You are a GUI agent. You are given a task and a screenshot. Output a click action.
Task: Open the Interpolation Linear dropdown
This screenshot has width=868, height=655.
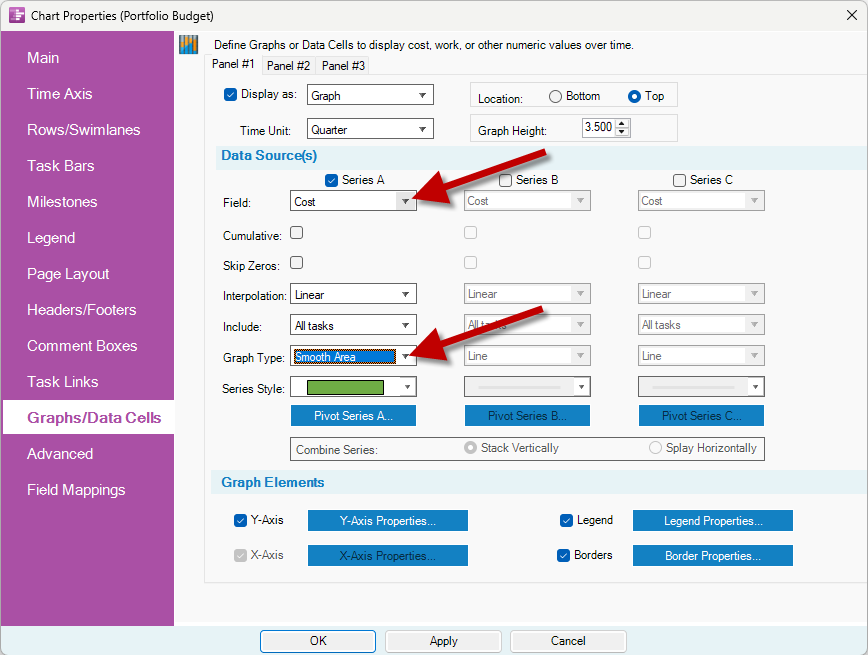click(353, 294)
